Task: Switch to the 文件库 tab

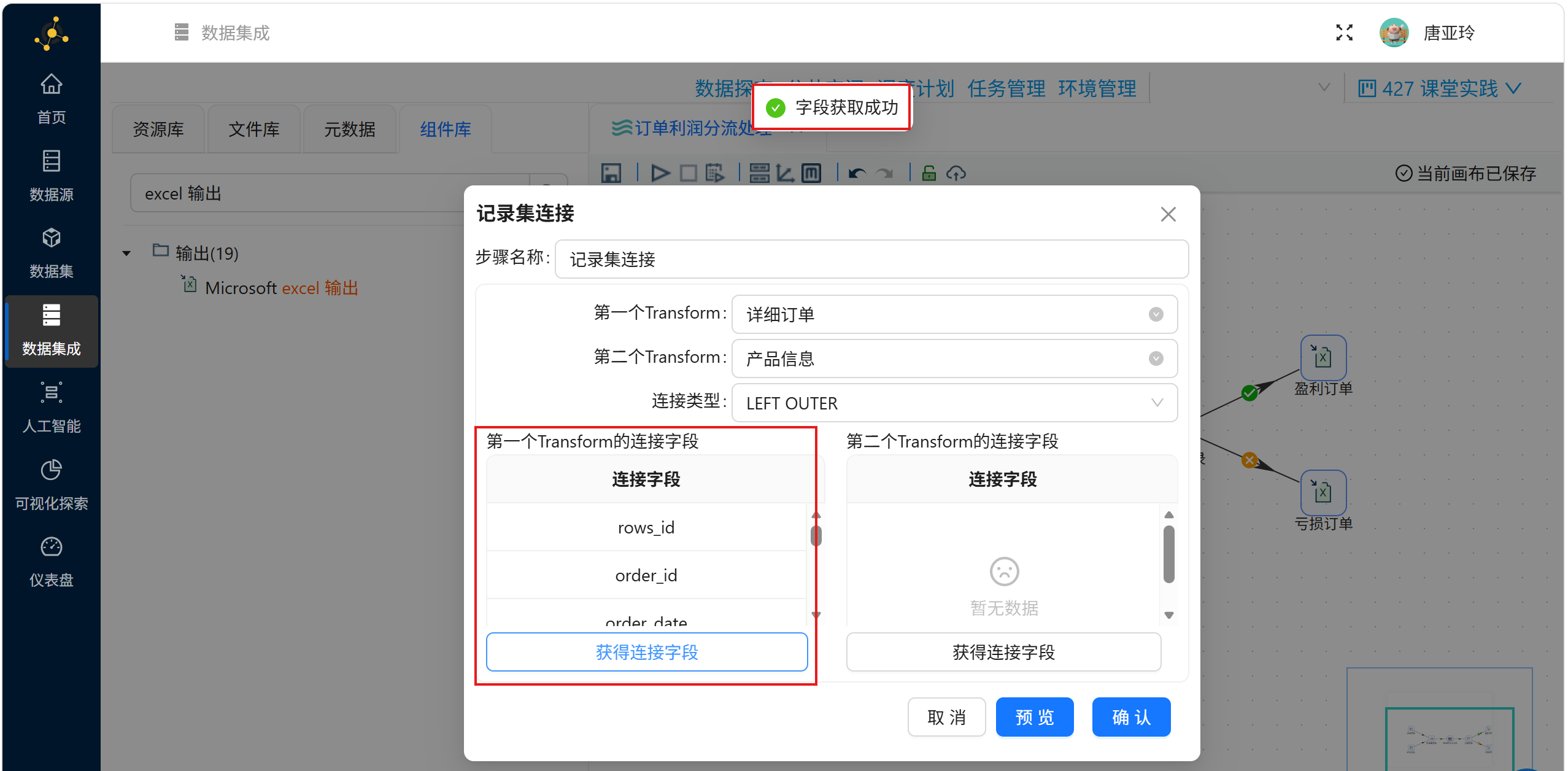Action: 253,130
